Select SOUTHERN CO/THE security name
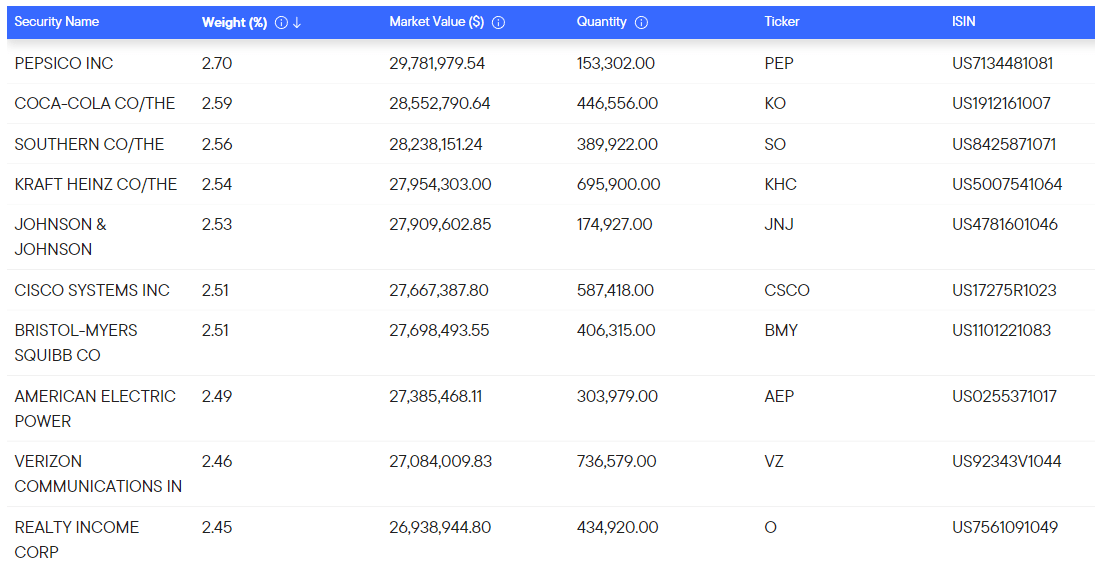Screen dimensions: 1095x562 click(x=89, y=145)
